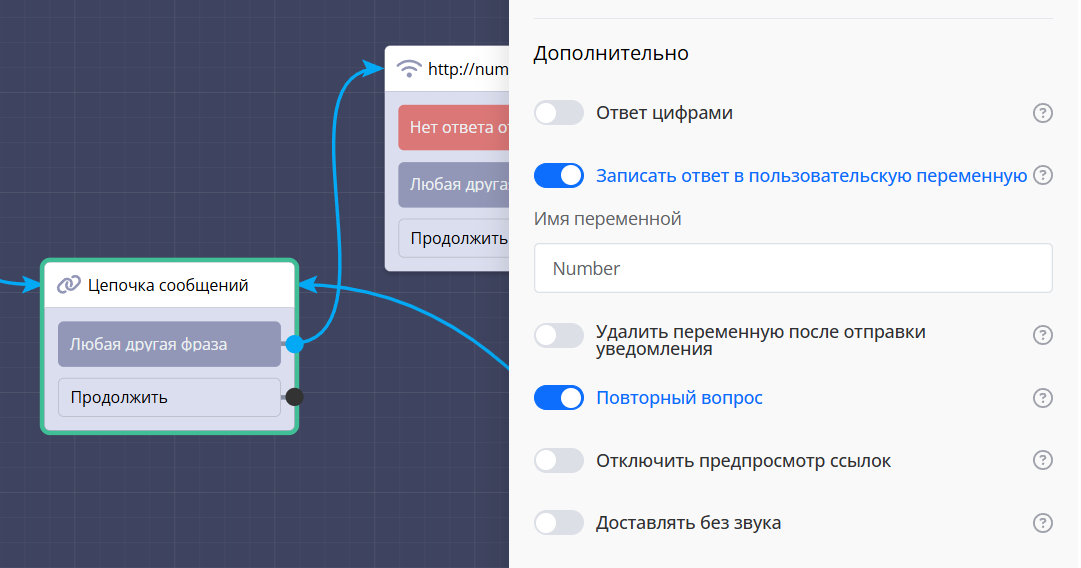Click the red "Нет ответа от" block
This screenshot has width=1081, height=568.
tap(453, 128)
